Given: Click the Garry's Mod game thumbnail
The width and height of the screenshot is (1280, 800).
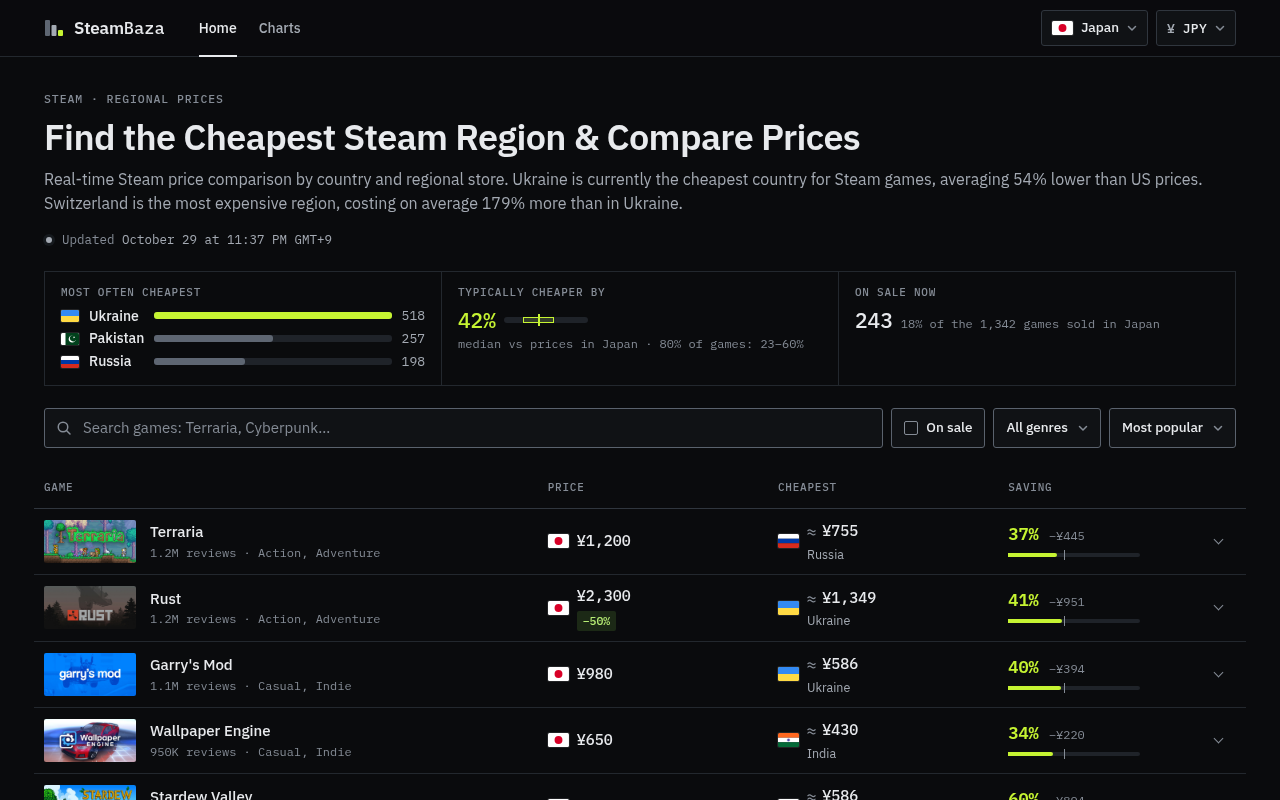Looking at the screenshot, I should pos(90,674).
